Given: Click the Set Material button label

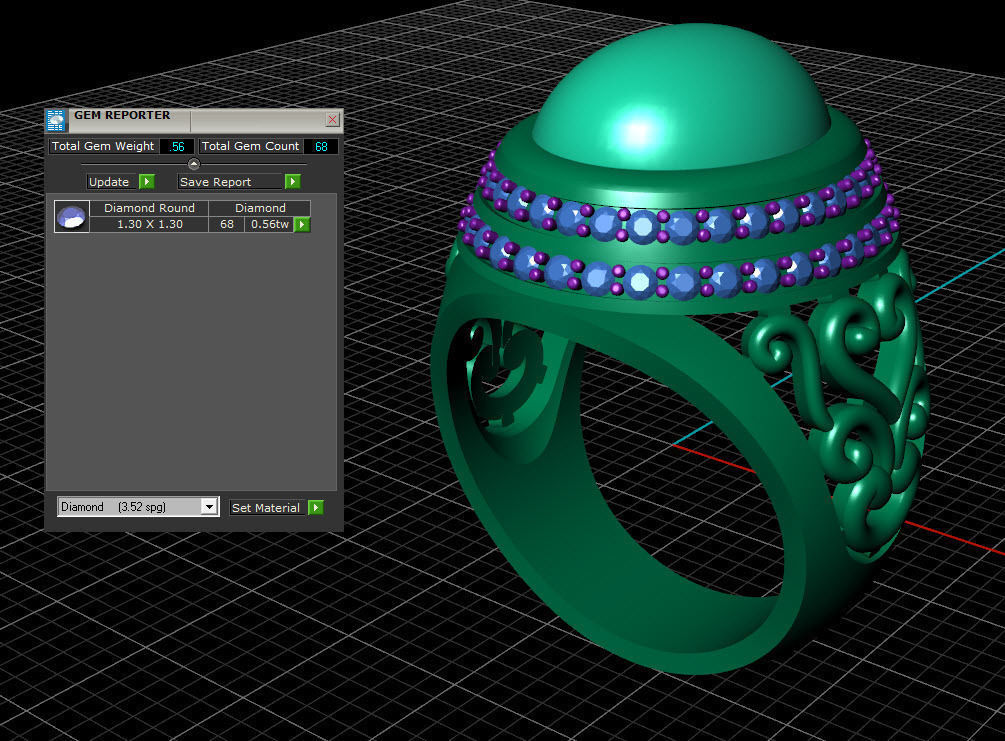Looking at the screenshot, I should click(x=266, y=508).
